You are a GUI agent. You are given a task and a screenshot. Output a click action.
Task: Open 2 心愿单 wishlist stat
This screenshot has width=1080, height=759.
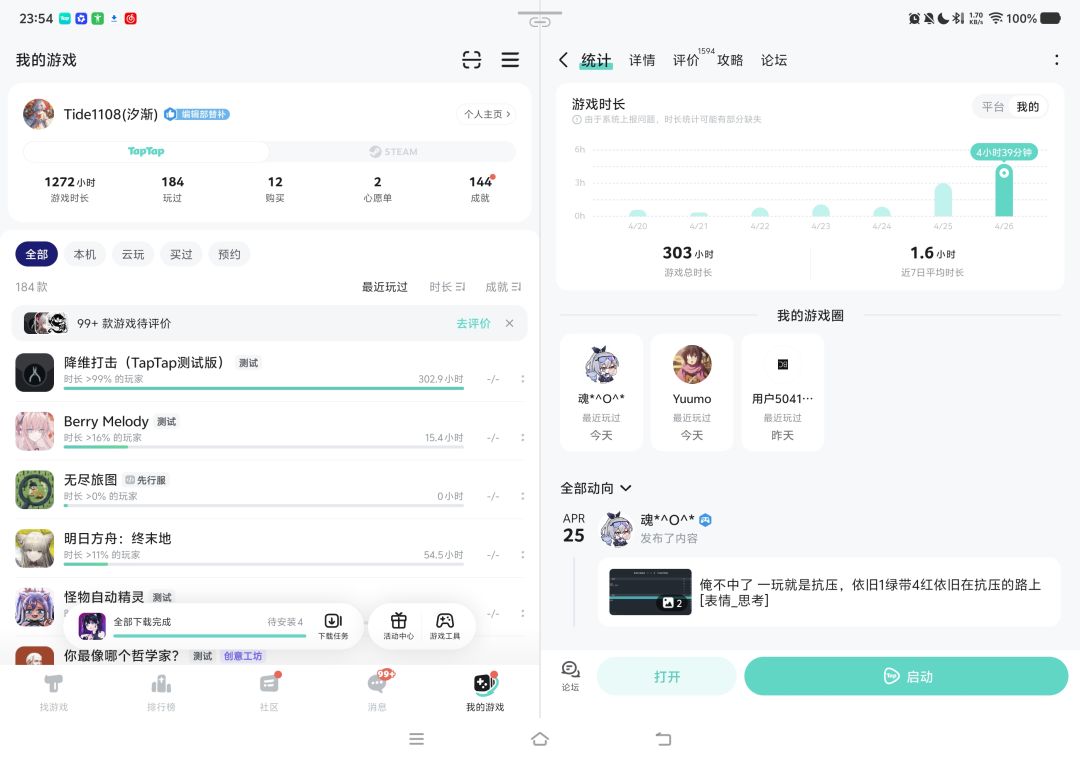[377, 188]
